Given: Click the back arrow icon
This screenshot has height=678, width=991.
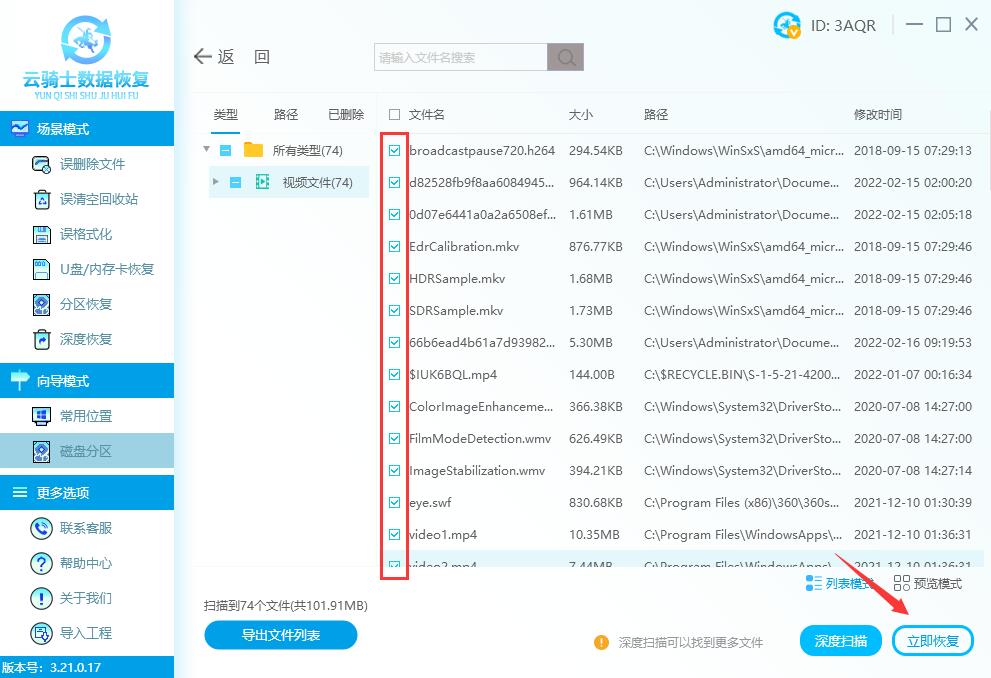Looking at the screenshot, I should [202, 57].
